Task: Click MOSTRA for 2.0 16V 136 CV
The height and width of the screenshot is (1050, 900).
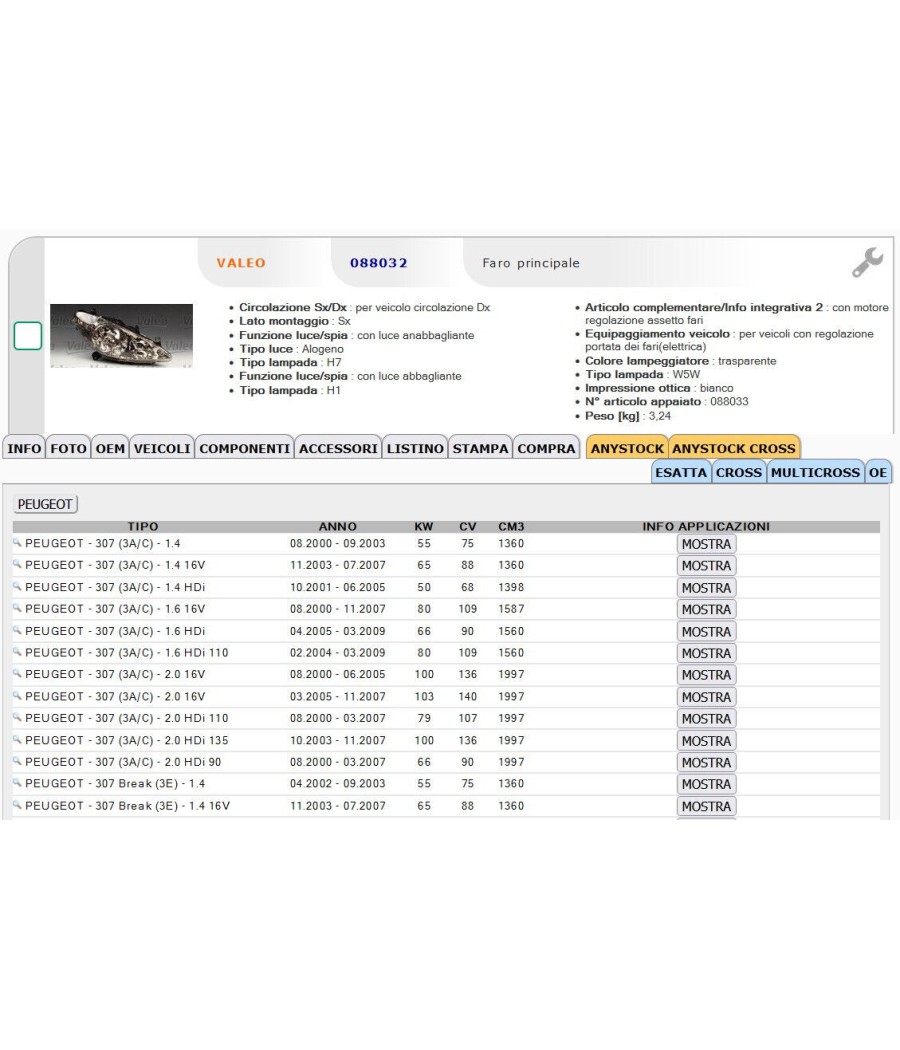Action: point(706,675)
